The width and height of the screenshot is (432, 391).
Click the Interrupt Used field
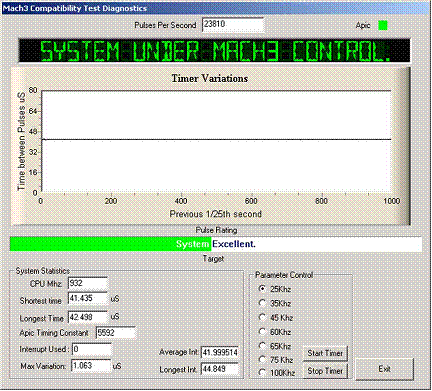(x=91, y=349)
